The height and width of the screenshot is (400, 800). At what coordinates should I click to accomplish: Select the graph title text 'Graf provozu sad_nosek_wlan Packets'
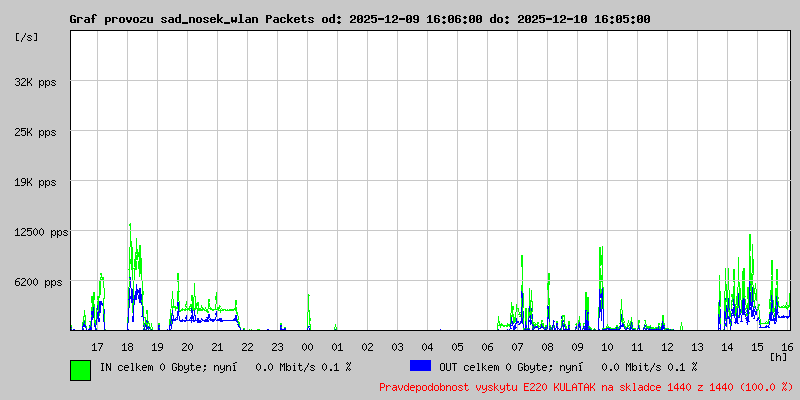(192, 19)
